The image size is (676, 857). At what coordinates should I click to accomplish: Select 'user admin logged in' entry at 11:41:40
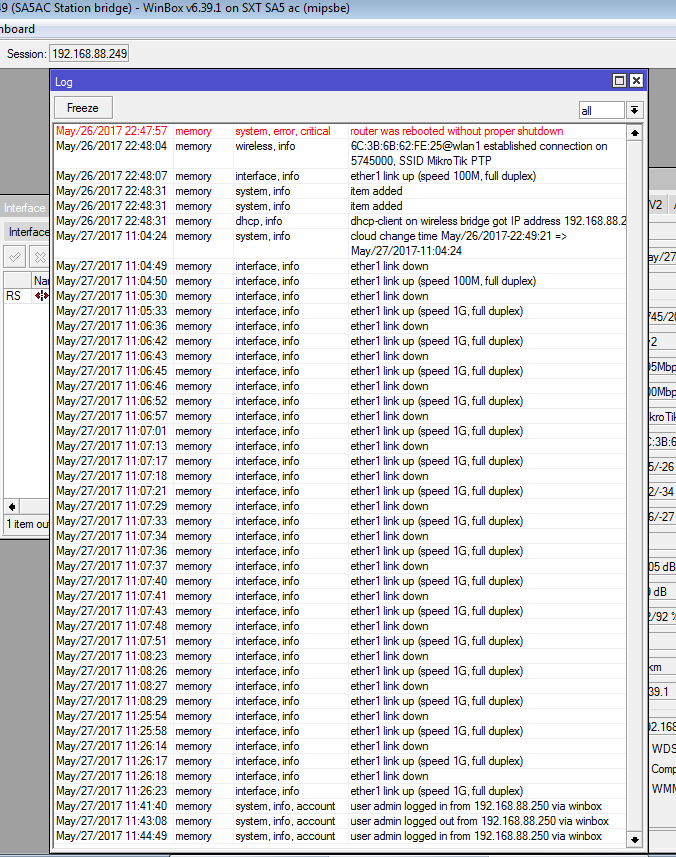click(x=340, y=806)
